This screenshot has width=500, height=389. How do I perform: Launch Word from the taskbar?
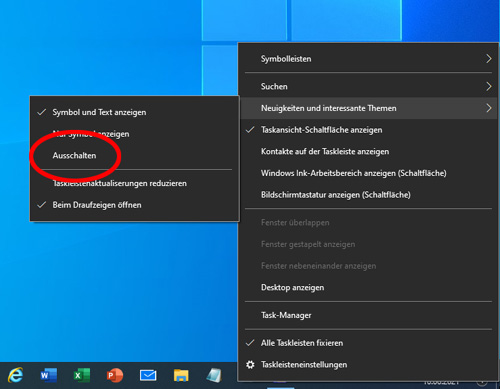[49, 375]
